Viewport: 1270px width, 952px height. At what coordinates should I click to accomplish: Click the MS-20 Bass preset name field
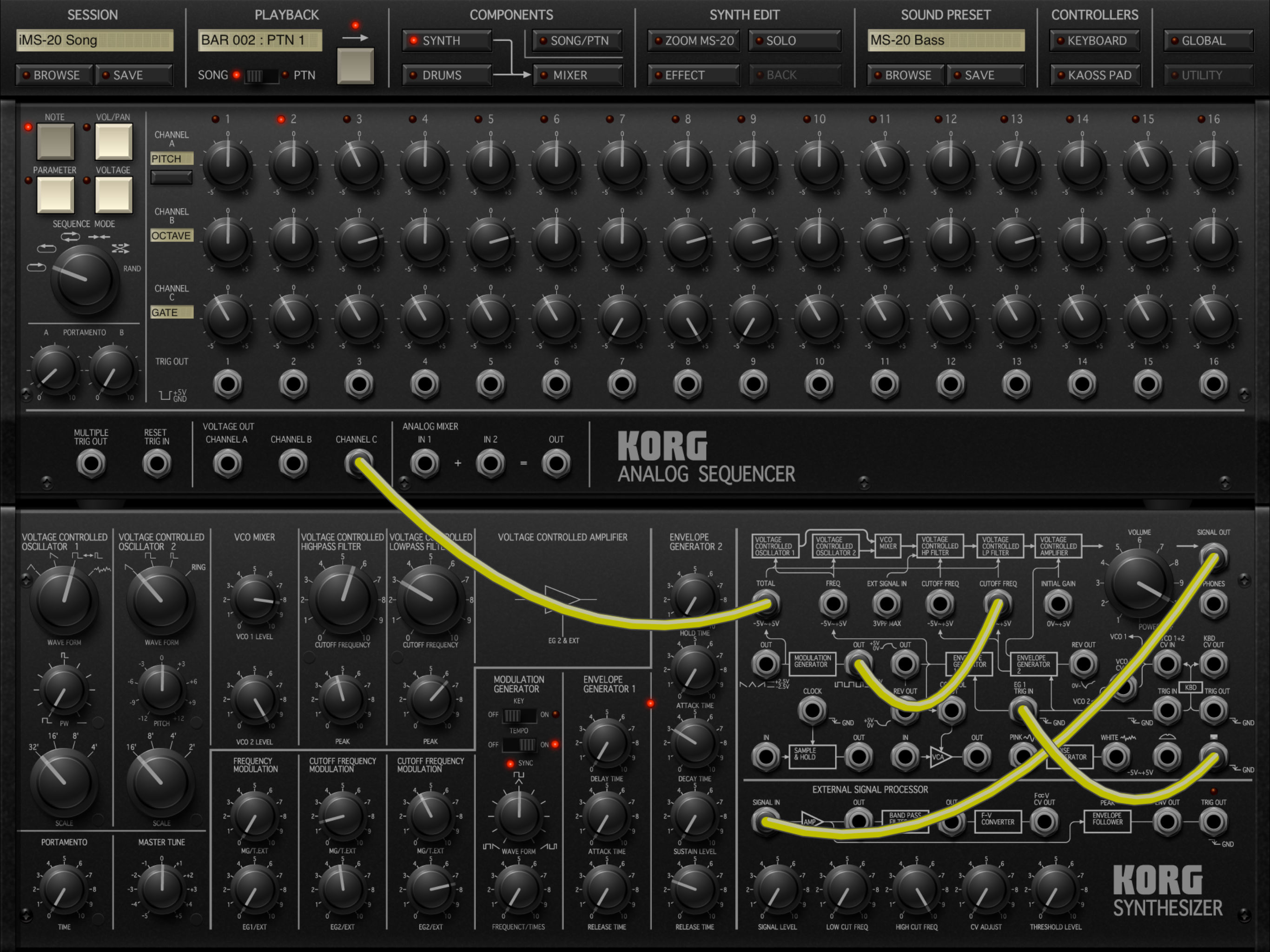click(945, 40)
